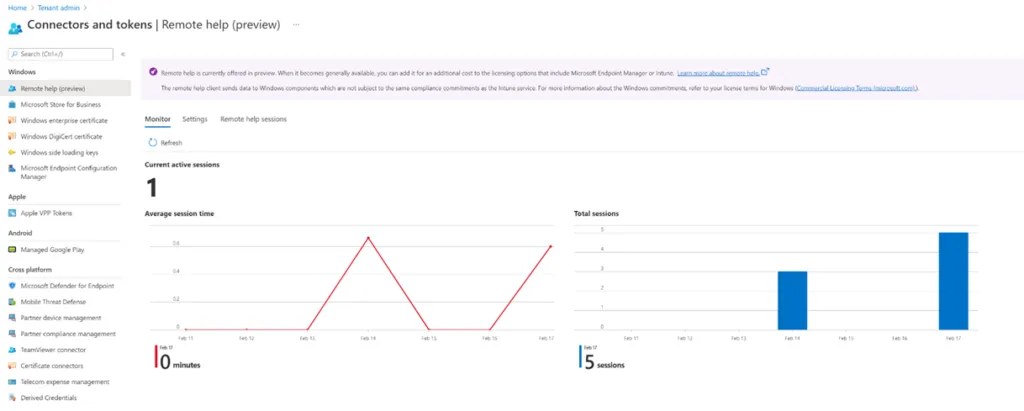
Task: Go to Home breadcrumb link
Action: tap(17, 8)
